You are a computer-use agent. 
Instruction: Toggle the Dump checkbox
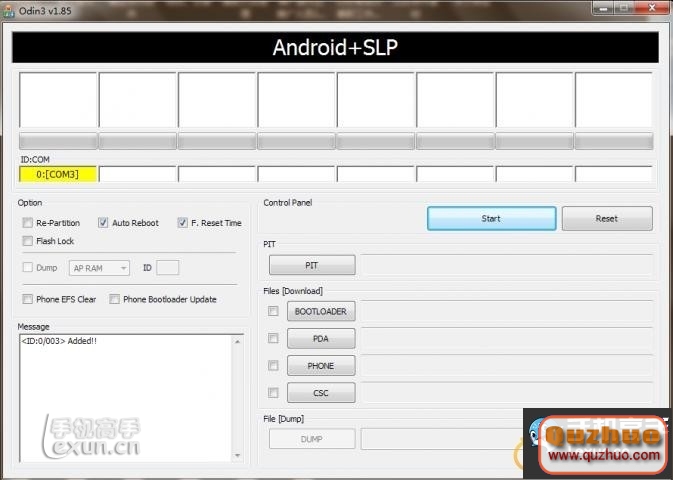pos(27,267)
